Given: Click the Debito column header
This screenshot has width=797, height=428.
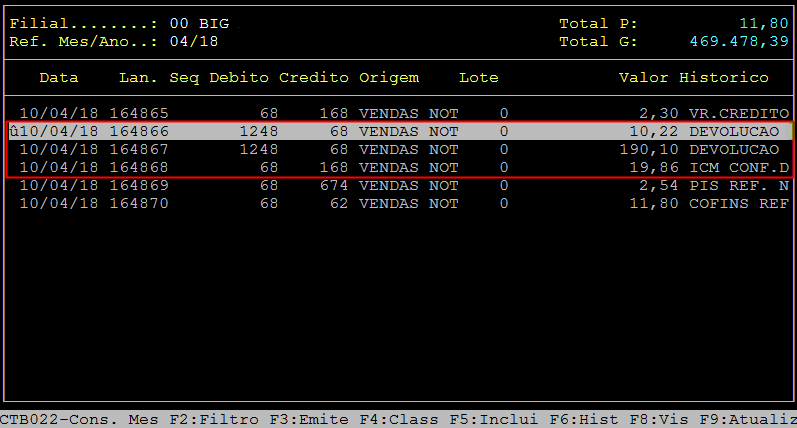Looking at the screenshot, I should coord(238,78).
